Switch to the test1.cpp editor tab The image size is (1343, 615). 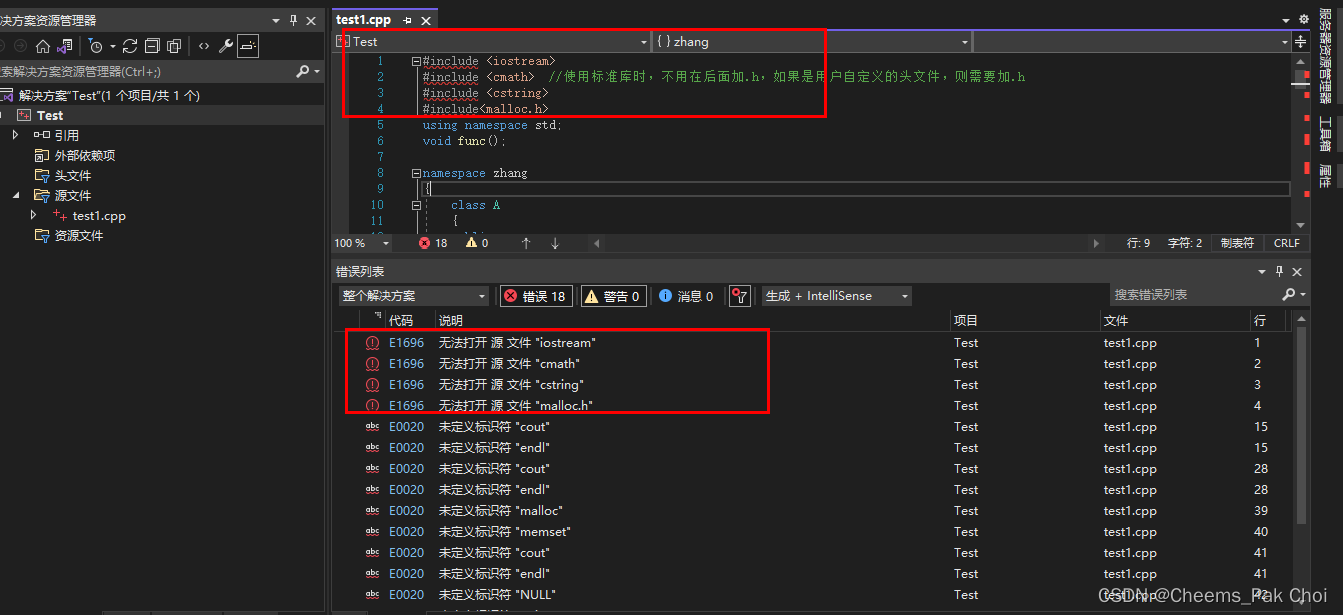coord(361,18)
